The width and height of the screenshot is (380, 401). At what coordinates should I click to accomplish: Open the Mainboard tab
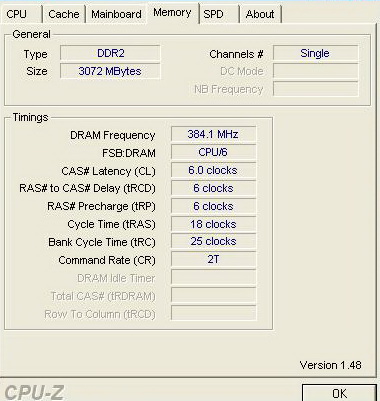pos(116,14)
